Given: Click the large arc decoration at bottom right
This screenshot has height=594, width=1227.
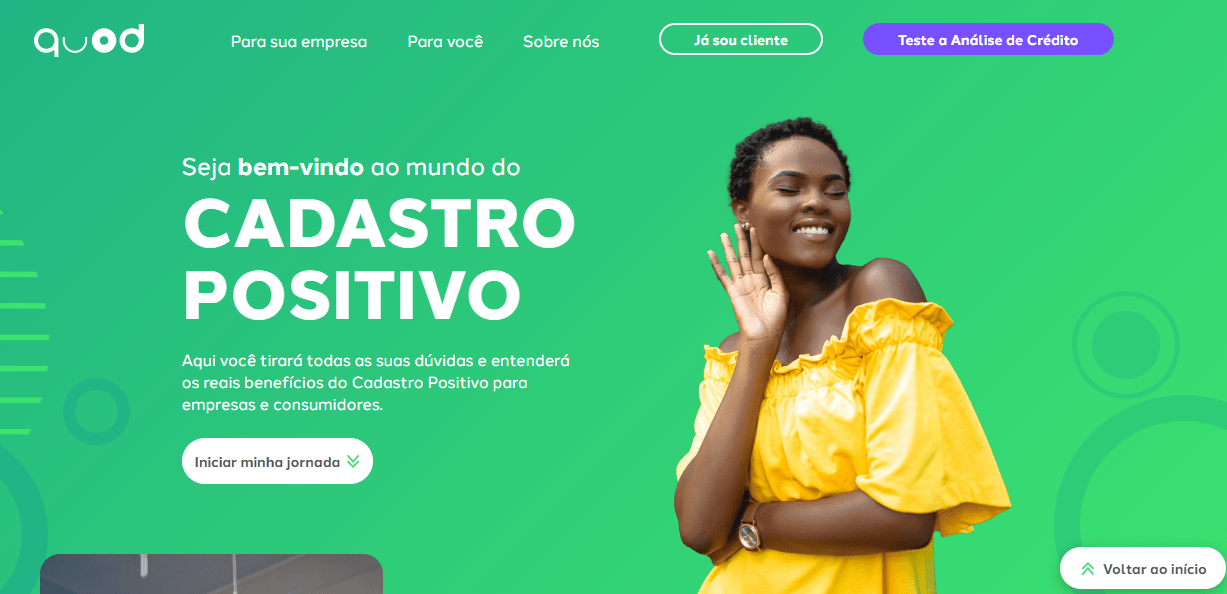Looking at the screenshot, I should pyautogui.click(x=1141, y=490).
